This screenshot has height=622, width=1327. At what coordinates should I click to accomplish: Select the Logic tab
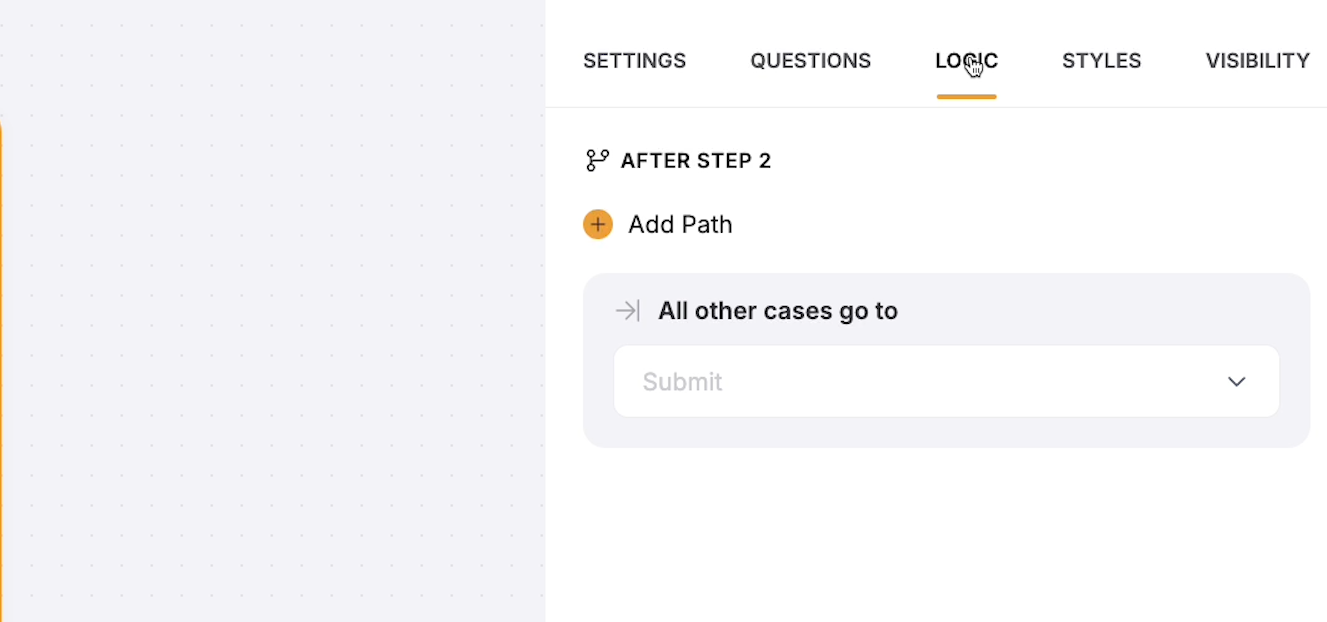pos(966,61)
